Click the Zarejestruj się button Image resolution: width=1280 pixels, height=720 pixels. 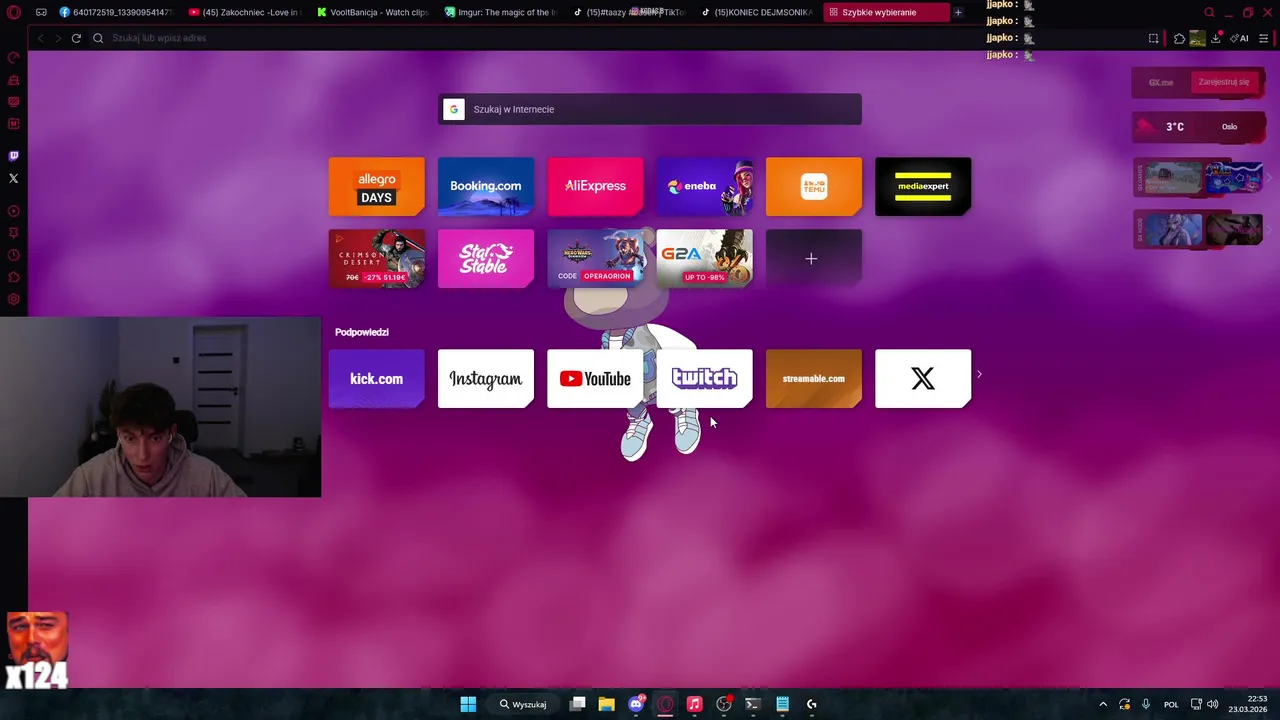pos(1224,82)
